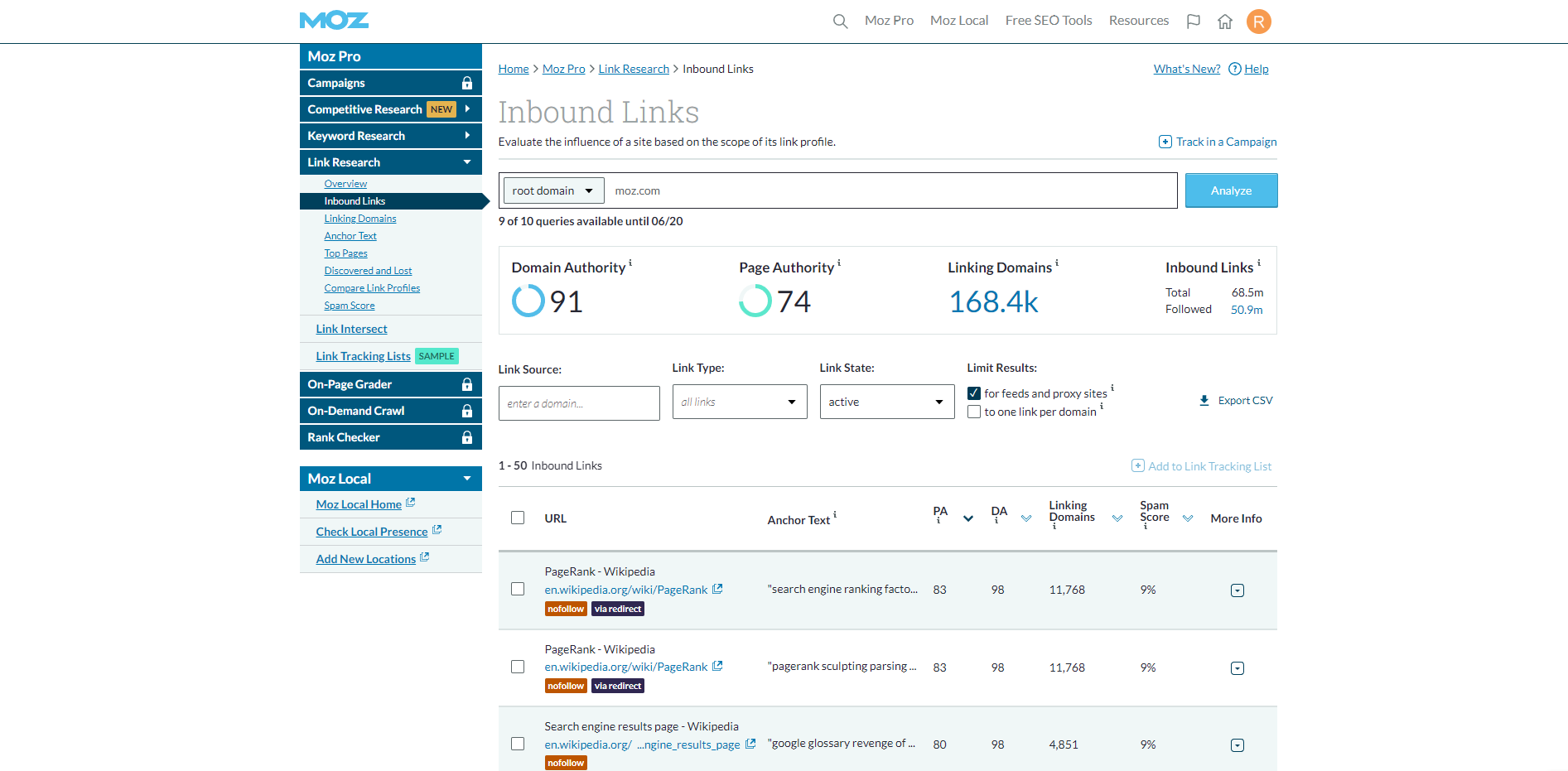Select checkbox for pagerank sculpting row
Image resolution: width=1568 pixels, height=771 pixels.
click(518, 667)
